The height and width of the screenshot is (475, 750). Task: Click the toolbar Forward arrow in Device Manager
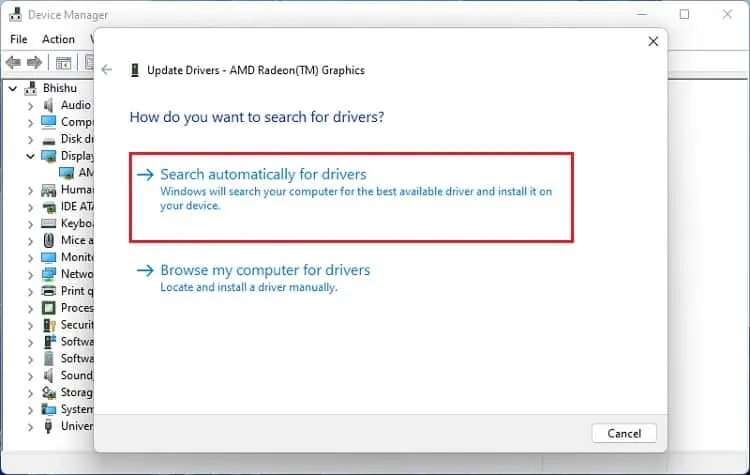34,62
